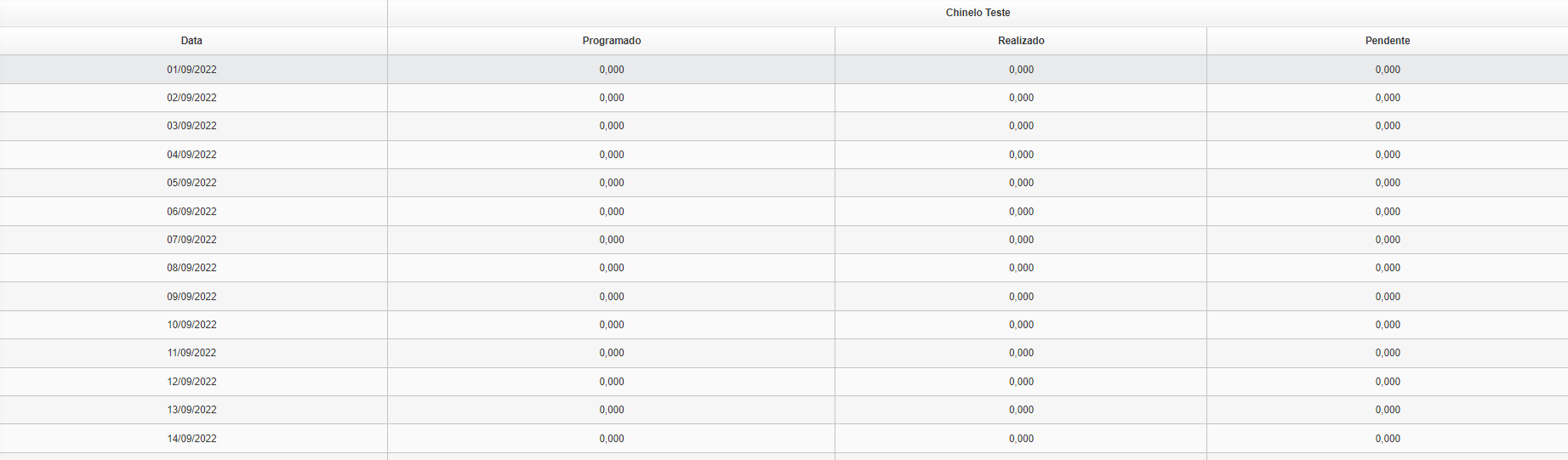1568x460 pixels.
Task: Select date cell 06/09/2022
Action: (x=192, y=212)
